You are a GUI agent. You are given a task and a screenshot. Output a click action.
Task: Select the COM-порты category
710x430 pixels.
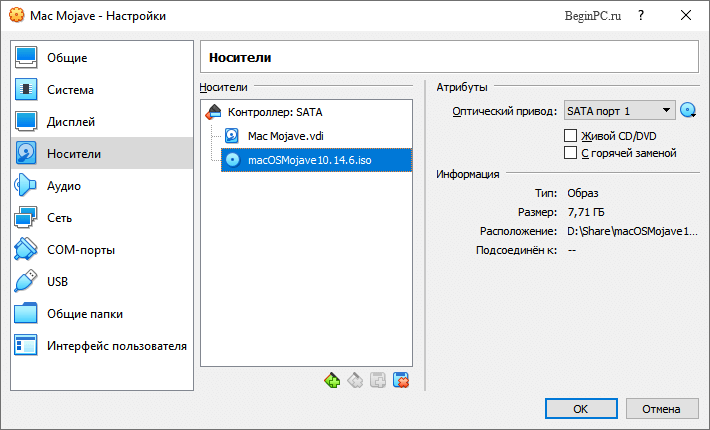tap(102, 249)
